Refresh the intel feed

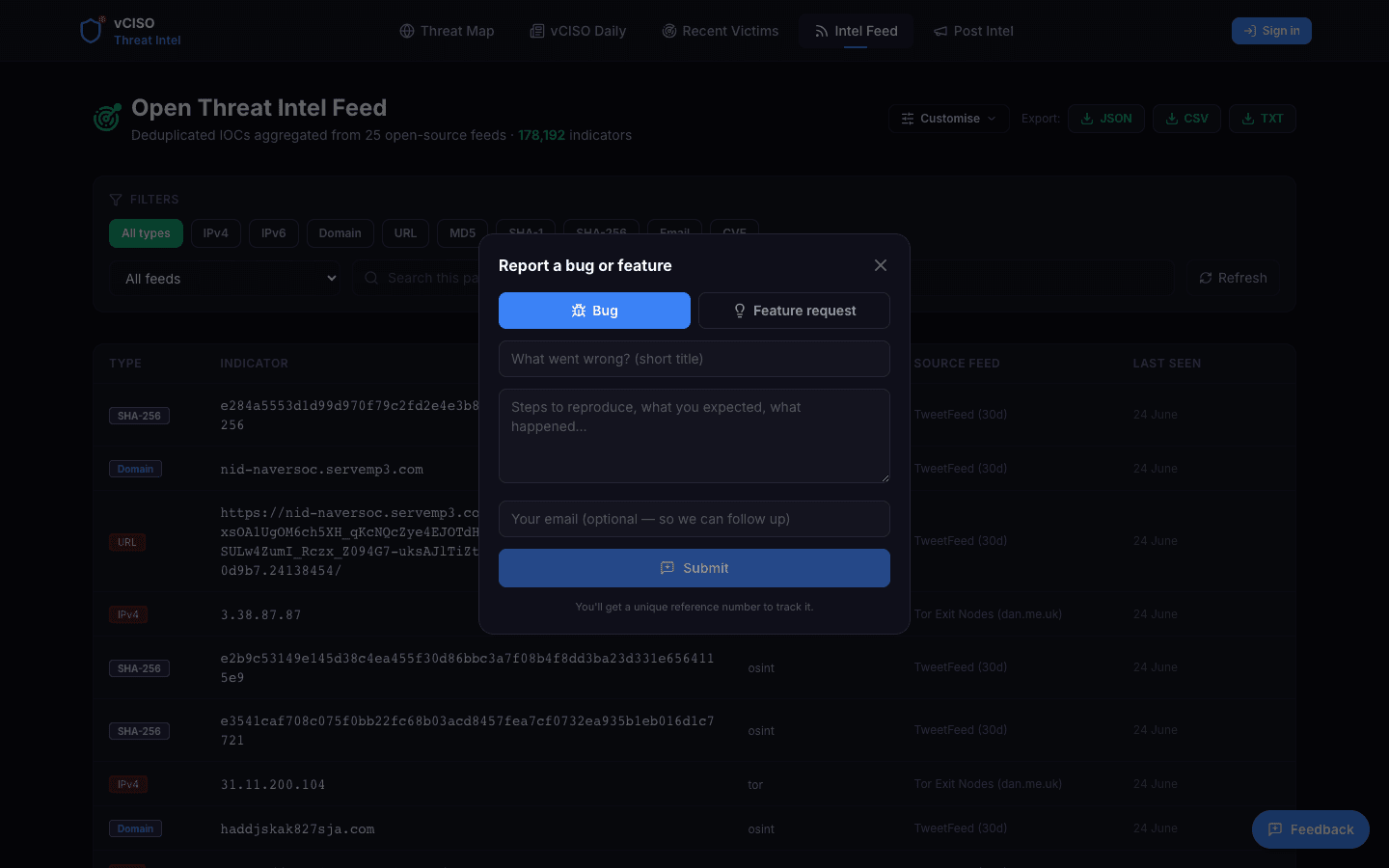point(1233,278)
